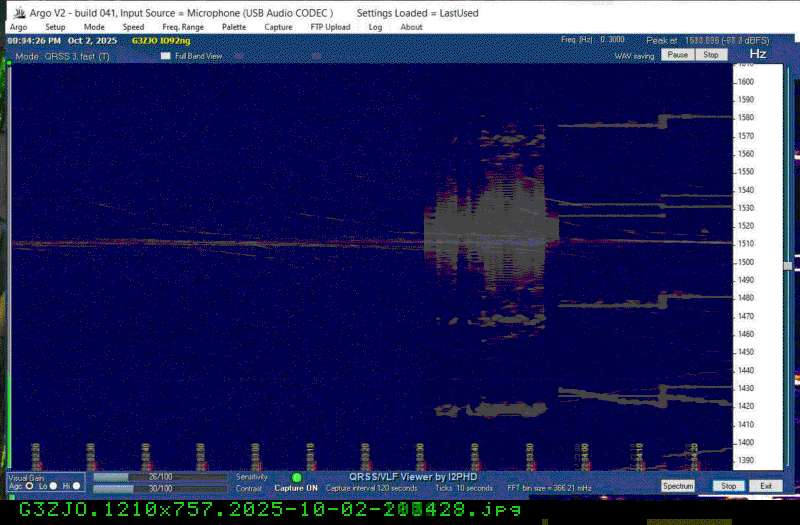
Task: Enable the Full Band View checkbox
Action: 166,57
